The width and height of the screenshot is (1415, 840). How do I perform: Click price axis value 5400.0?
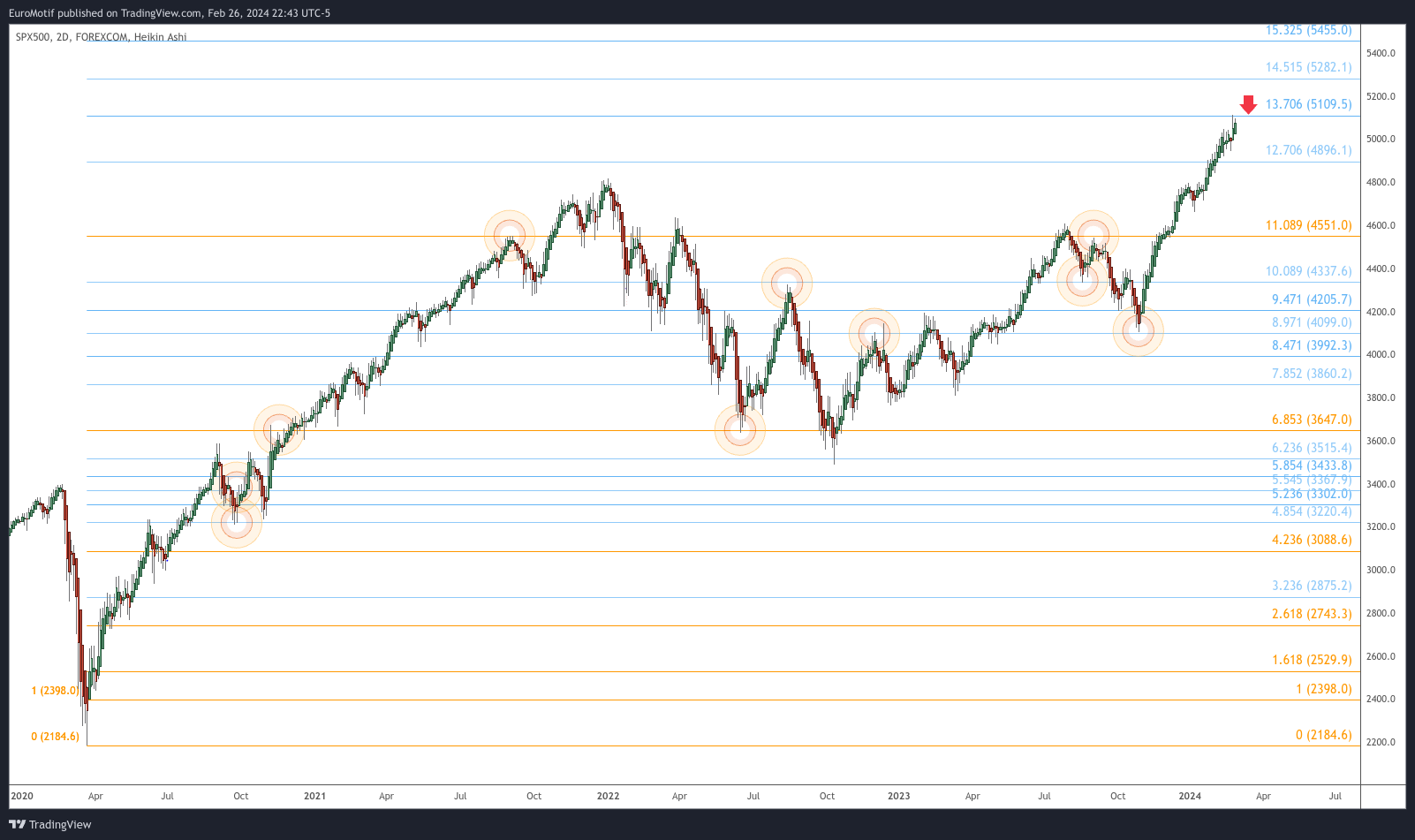[x=1381, y=53]
